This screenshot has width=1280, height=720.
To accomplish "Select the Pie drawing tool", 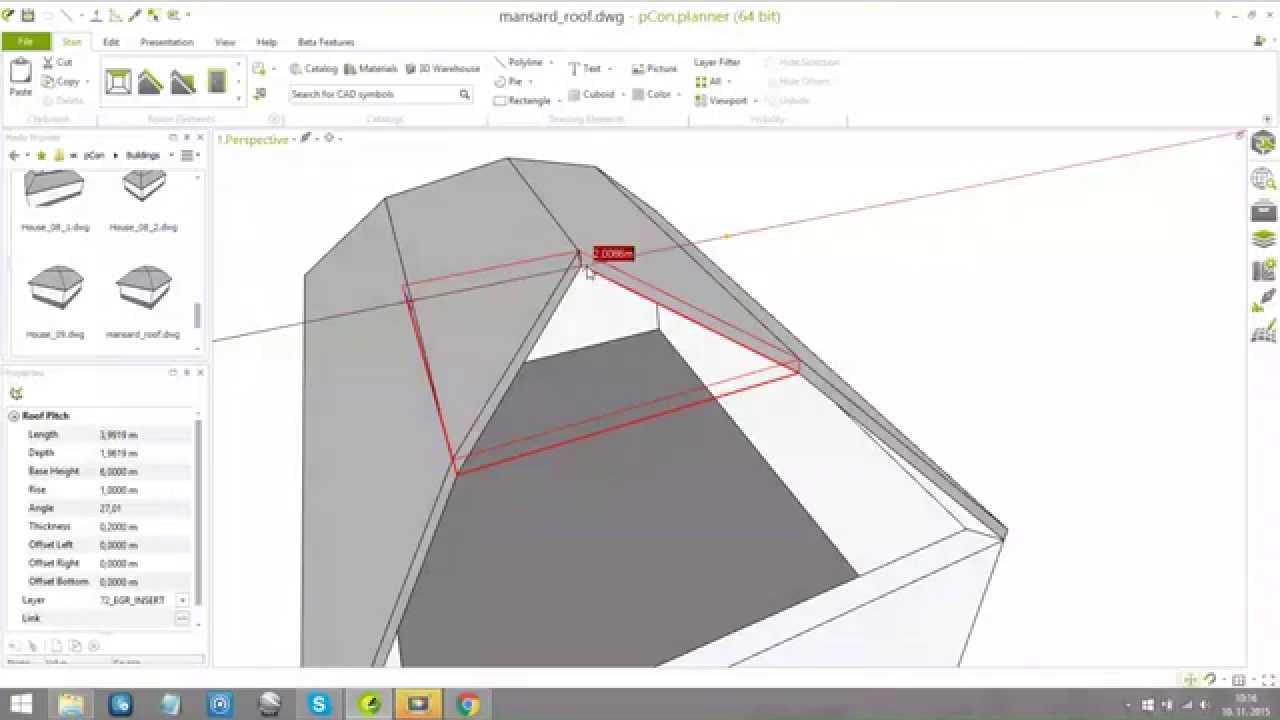I will click(x=508, y=81).
